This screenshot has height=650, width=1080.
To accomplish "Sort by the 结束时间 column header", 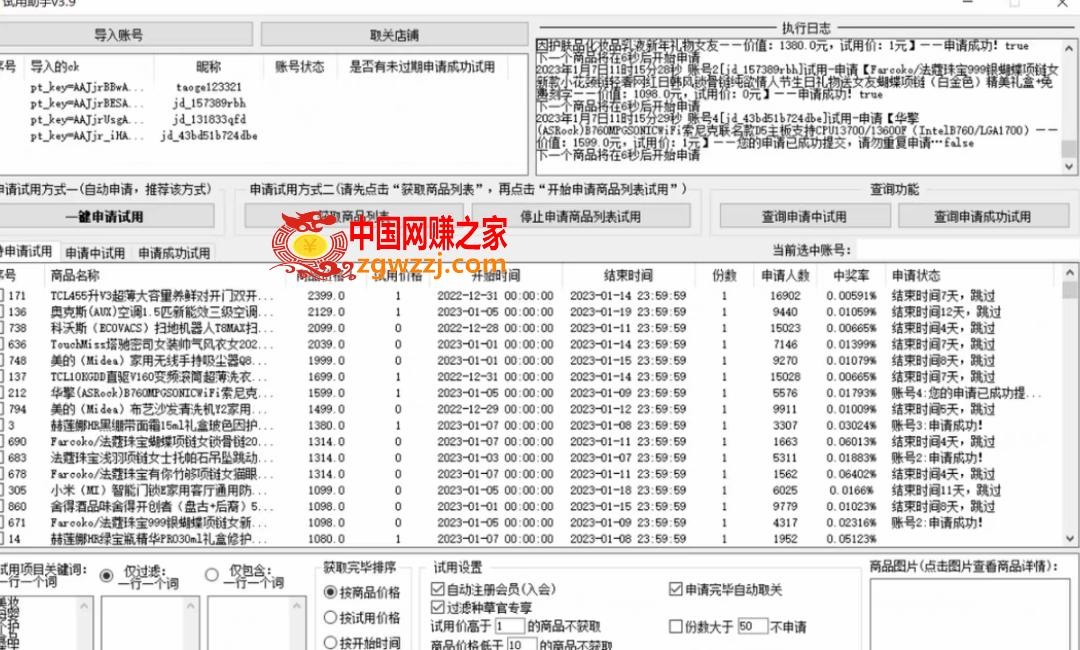I will (x=628, y=275).
